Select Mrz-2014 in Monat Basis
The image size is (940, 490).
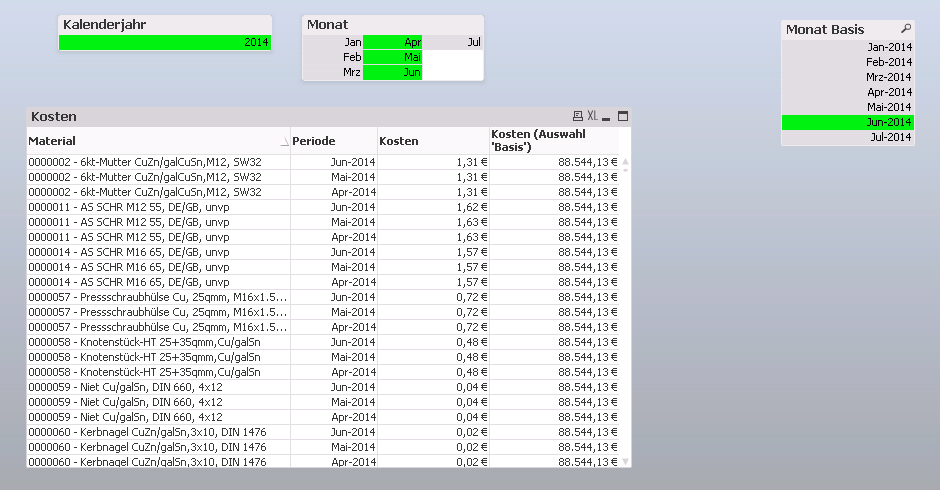click(848, 77)
